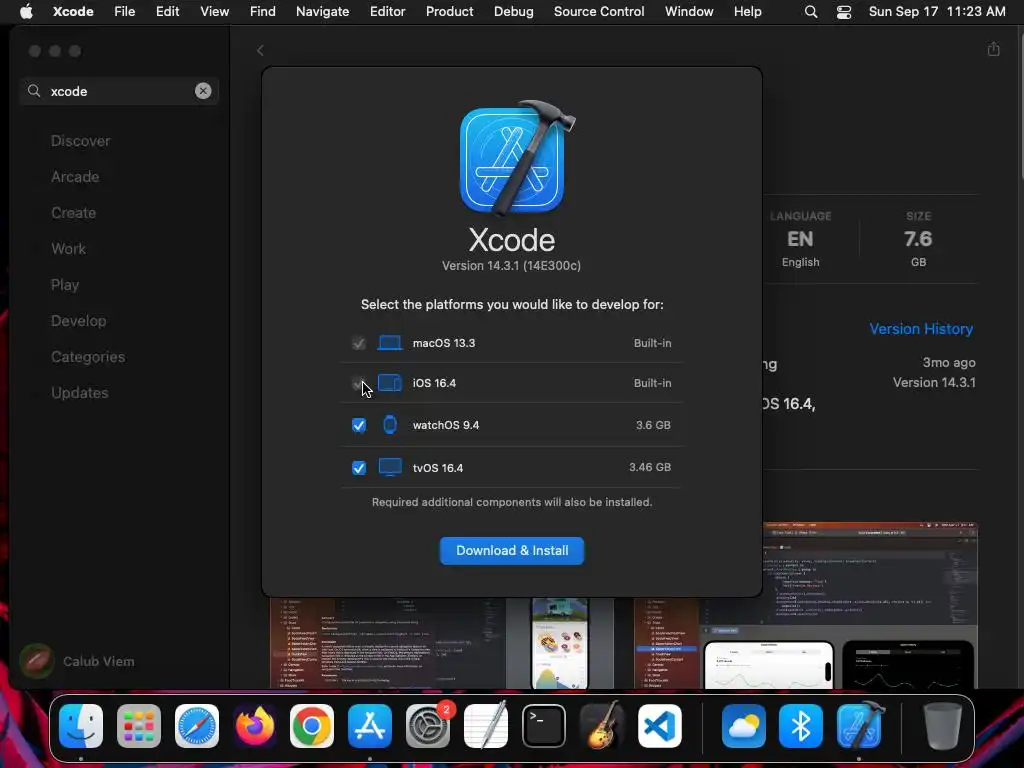Select Develop in App Store sidebar
This screenshot has width=1024, height=768.
coord(78,321)
